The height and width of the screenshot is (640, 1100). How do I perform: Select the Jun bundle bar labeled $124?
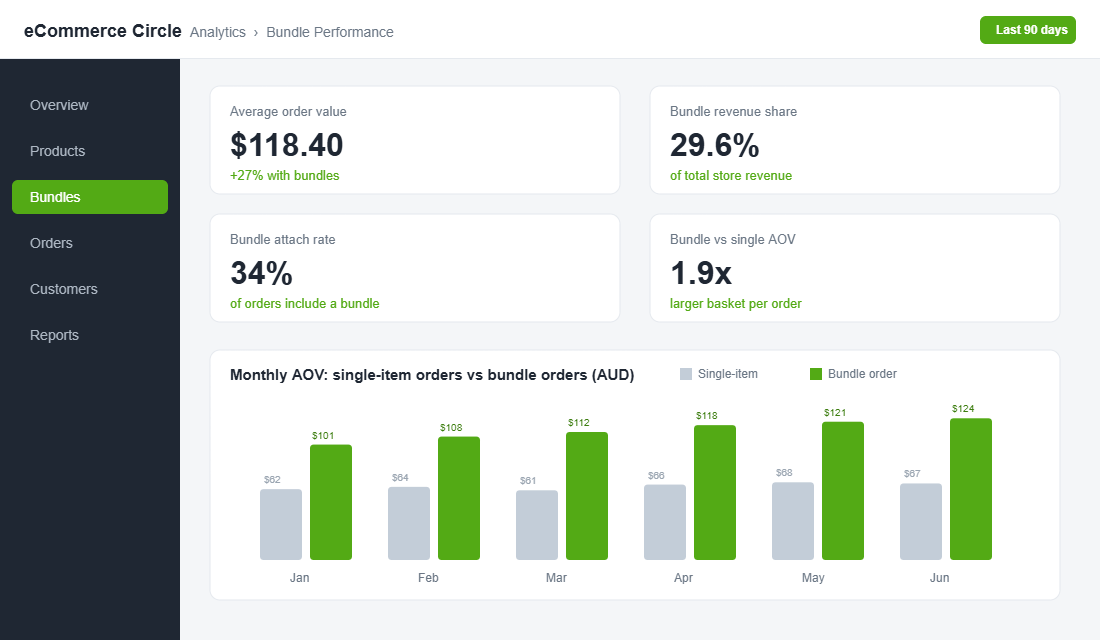point(971,489)
